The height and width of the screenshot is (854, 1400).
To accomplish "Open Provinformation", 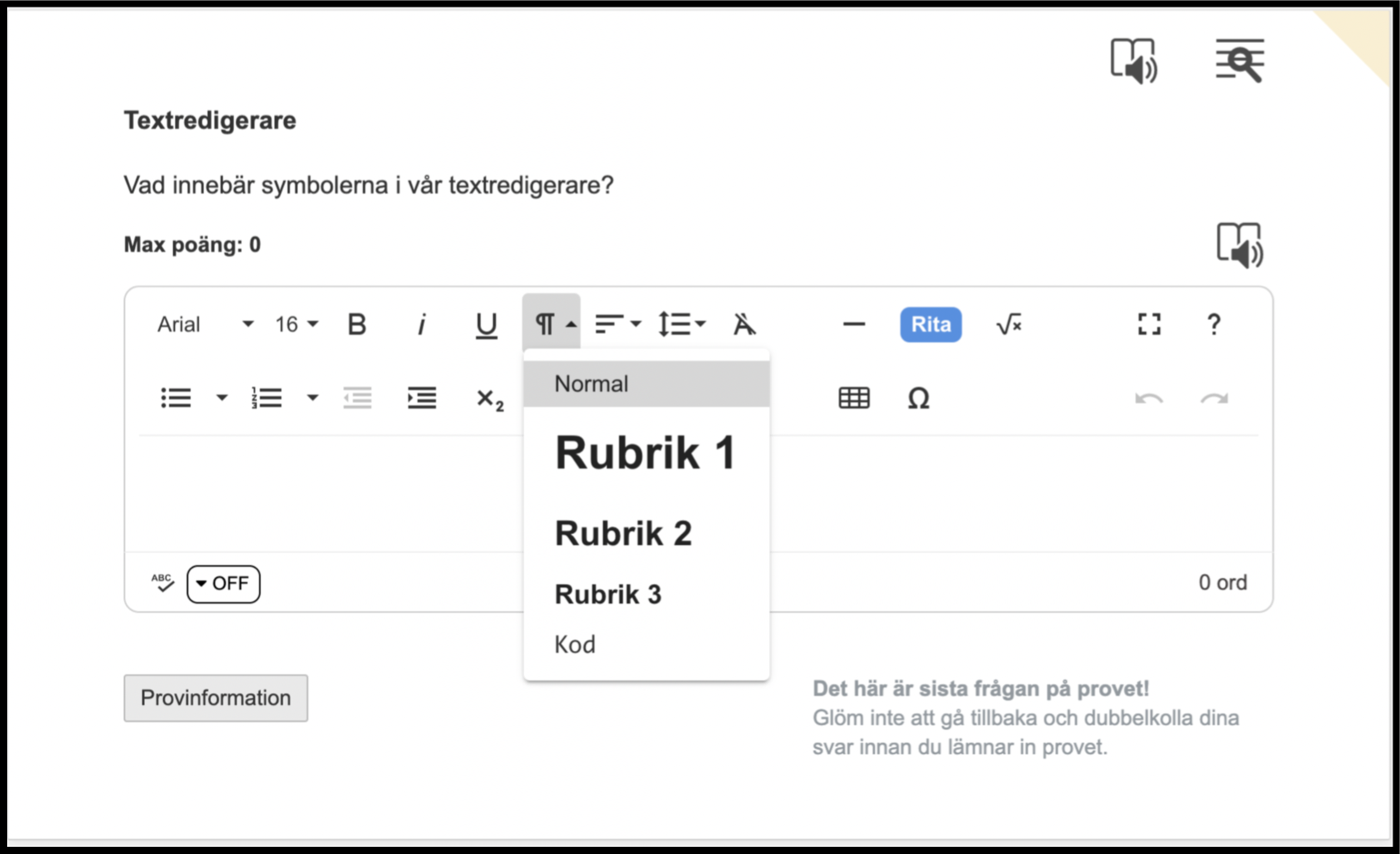I will 216,698.
